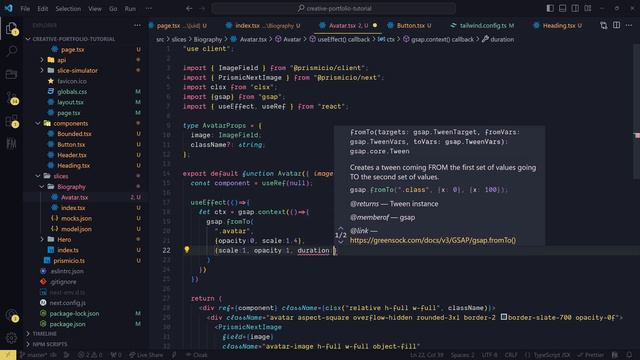Image resolution: width=640 pixels, height=360 pixels.
Task: Collapse the slices folder
Action: [60, 176]
